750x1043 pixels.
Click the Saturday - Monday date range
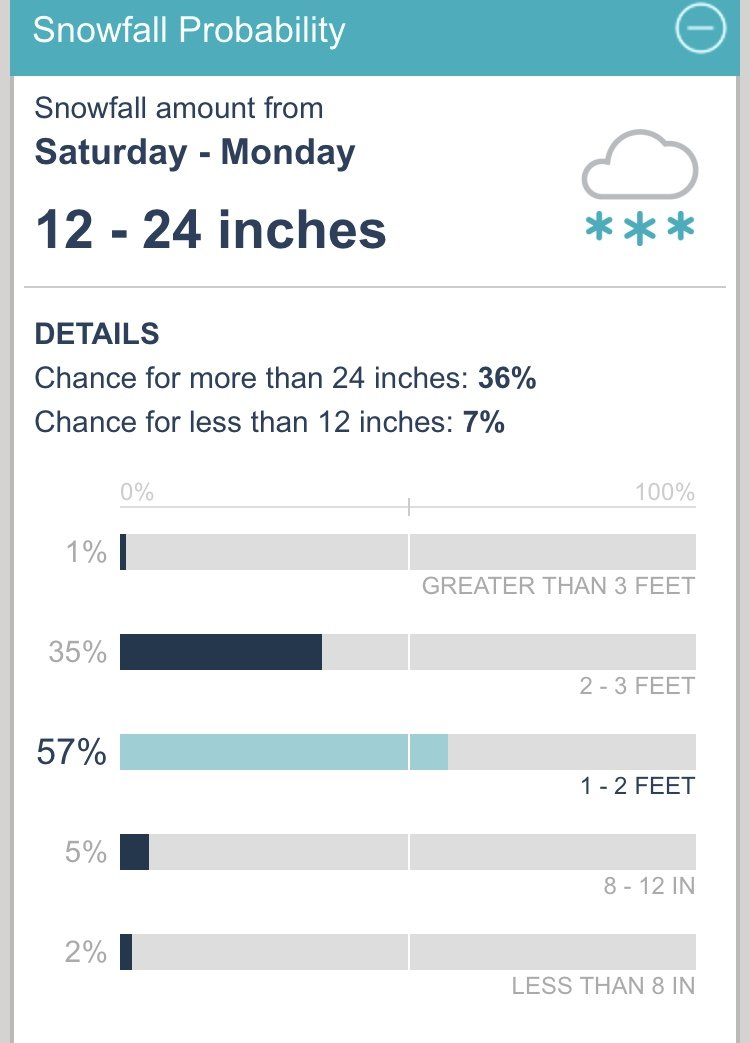[x=195, y=152]
